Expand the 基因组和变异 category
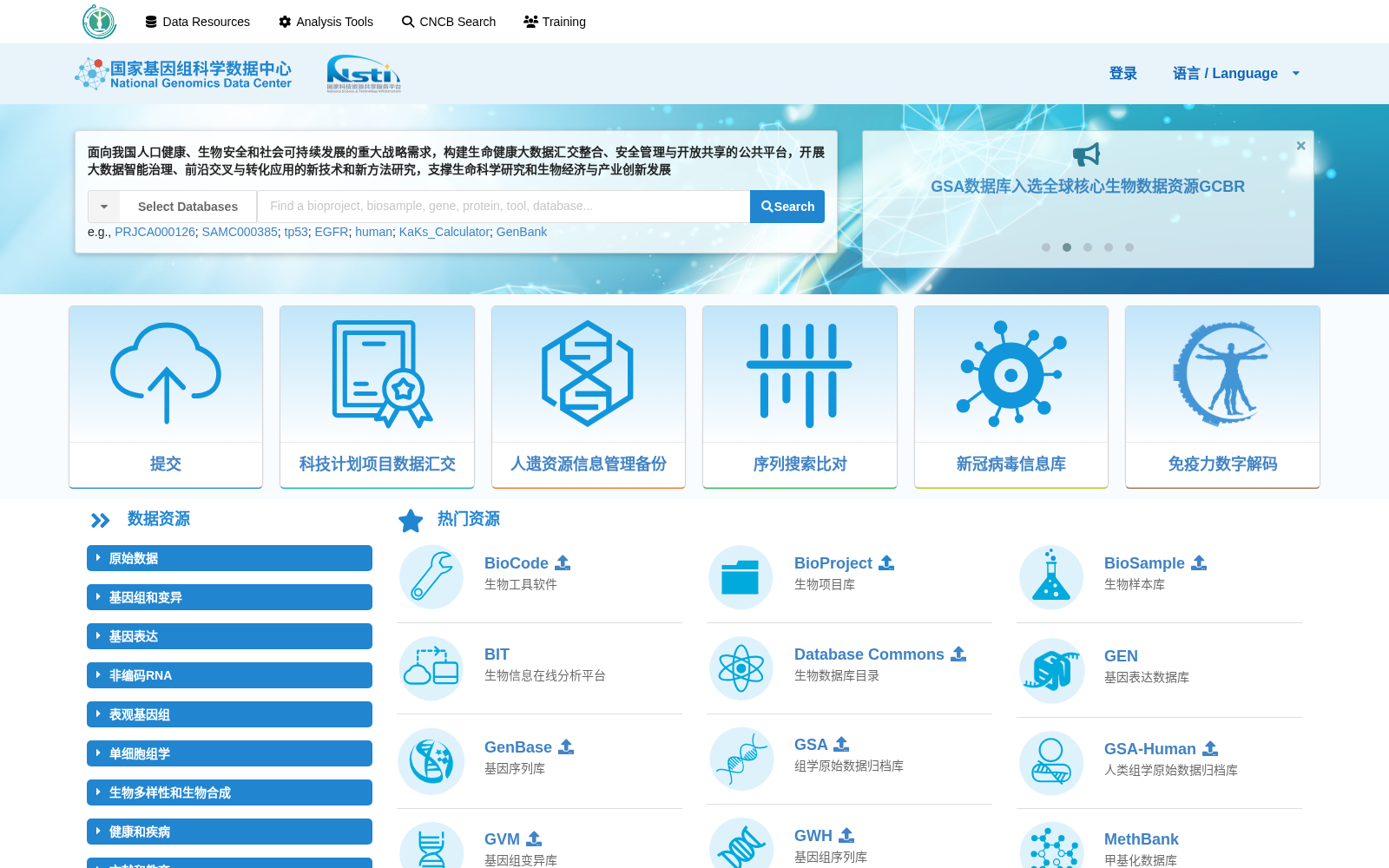The height and width of the screenshot is (868, 1389). tap(229, 597)
